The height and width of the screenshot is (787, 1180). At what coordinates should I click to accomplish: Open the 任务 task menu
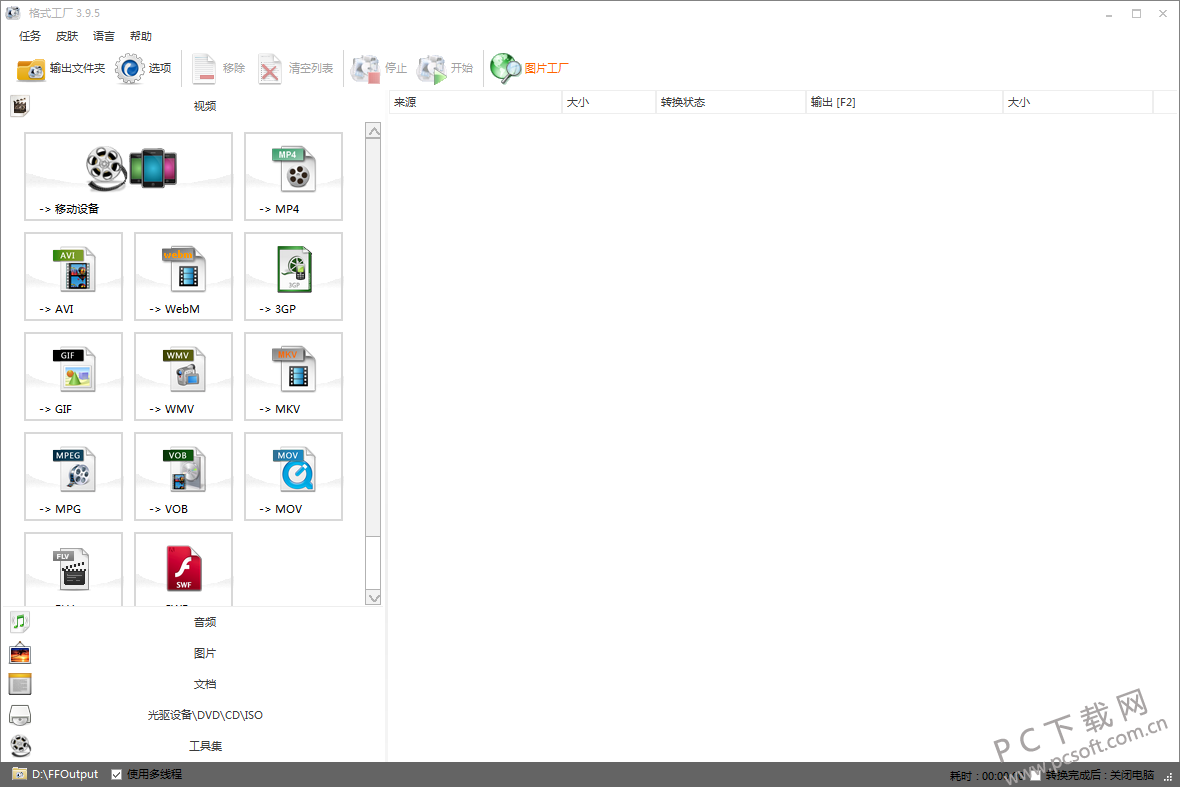coord(30,36)
